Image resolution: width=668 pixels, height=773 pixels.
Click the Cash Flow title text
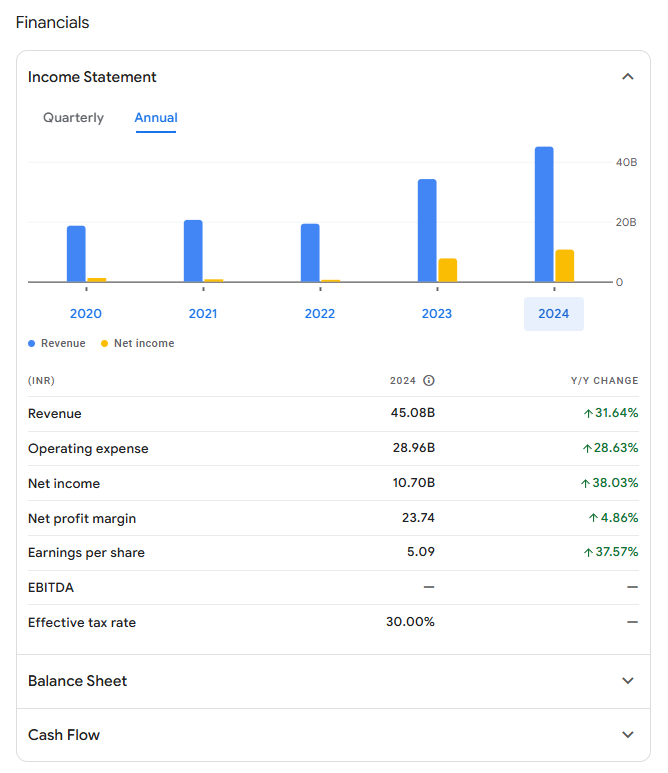click(x=64, y=735)
